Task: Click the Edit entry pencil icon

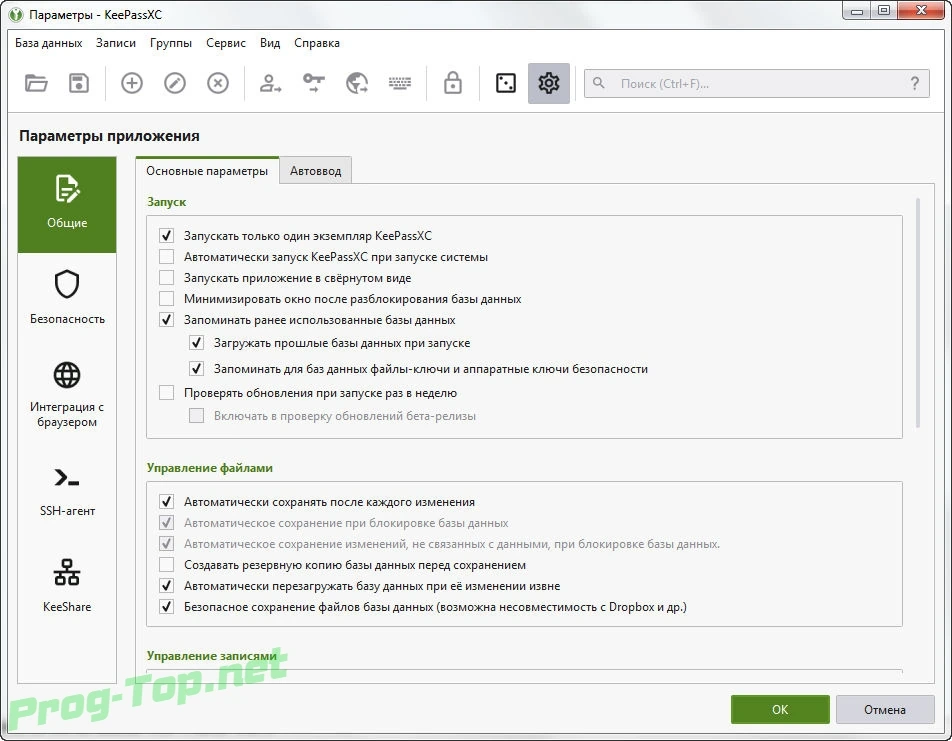Action: pos(175,83)
